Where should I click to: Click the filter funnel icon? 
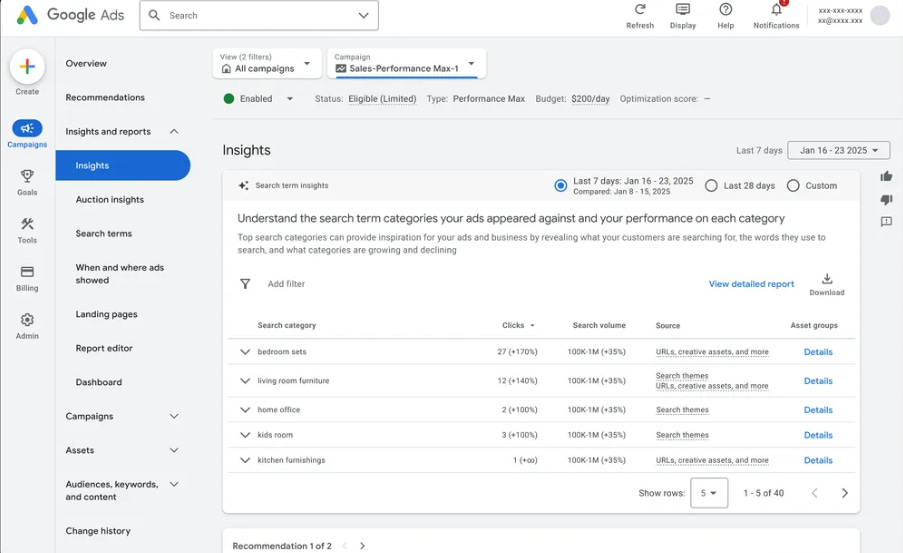click(245, 284)
